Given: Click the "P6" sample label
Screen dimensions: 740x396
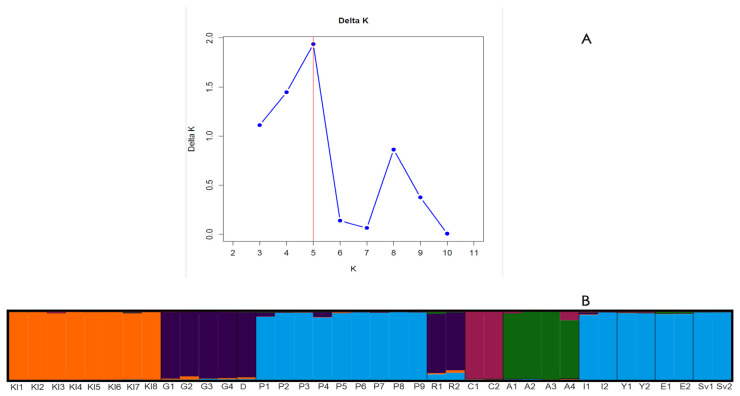Looking at the screenshot, I should 361,387.
